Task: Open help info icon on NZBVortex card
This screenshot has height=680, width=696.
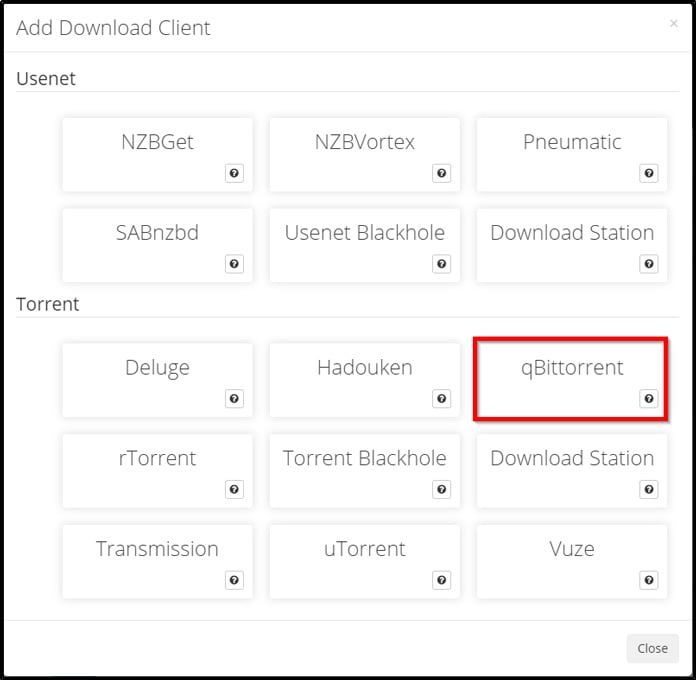Action: [441, 173]
